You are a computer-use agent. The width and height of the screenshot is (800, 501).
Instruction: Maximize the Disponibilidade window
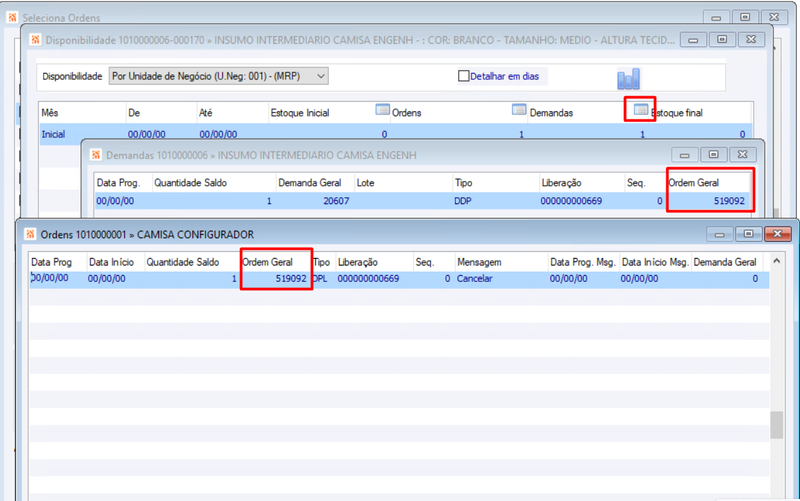point(722,39)
